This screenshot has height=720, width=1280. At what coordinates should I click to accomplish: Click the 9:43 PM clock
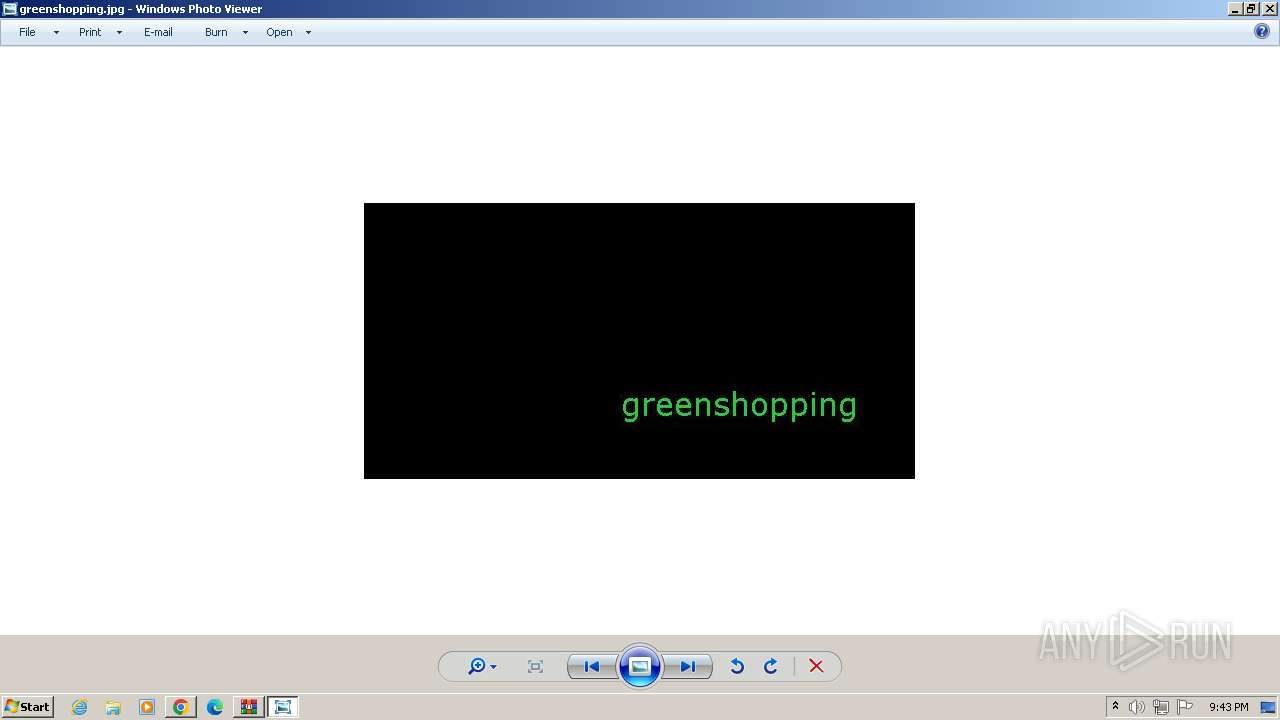click(x=1228, y=707)
